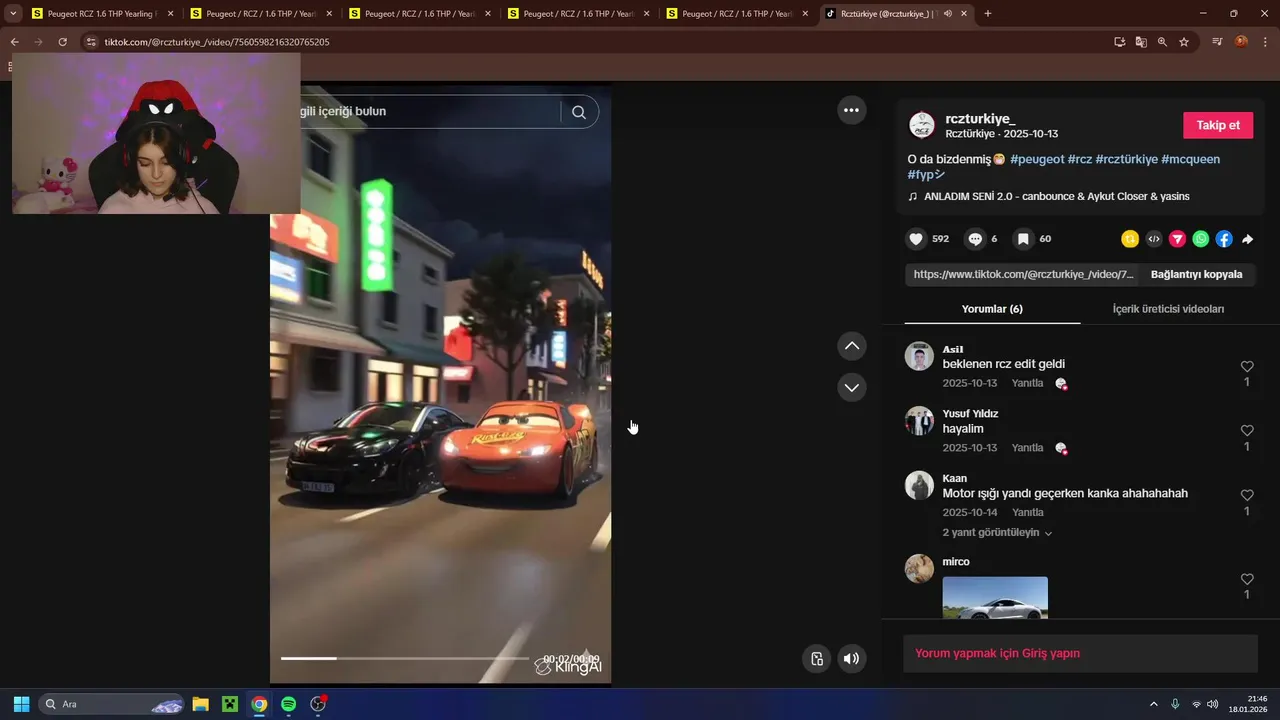Click the video search input field
Screen dimensions: 1280x720
point(430,111)
